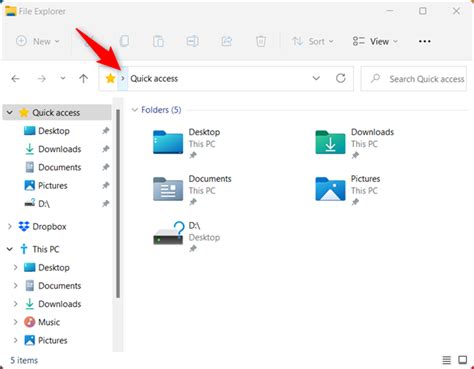474x369 pixels.
Task: Click the 5 items status text
Action: click(24, 360)
